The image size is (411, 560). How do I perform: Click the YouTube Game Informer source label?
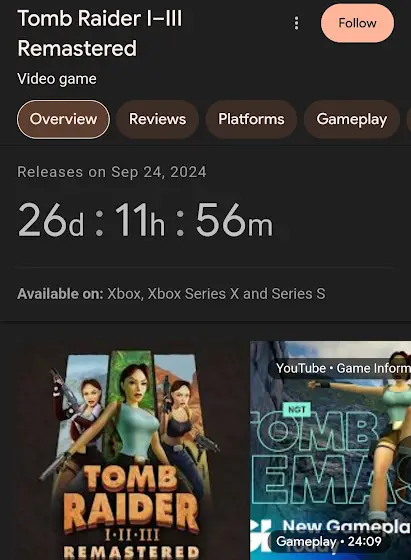pyautogui.click(x=343, y=368)
